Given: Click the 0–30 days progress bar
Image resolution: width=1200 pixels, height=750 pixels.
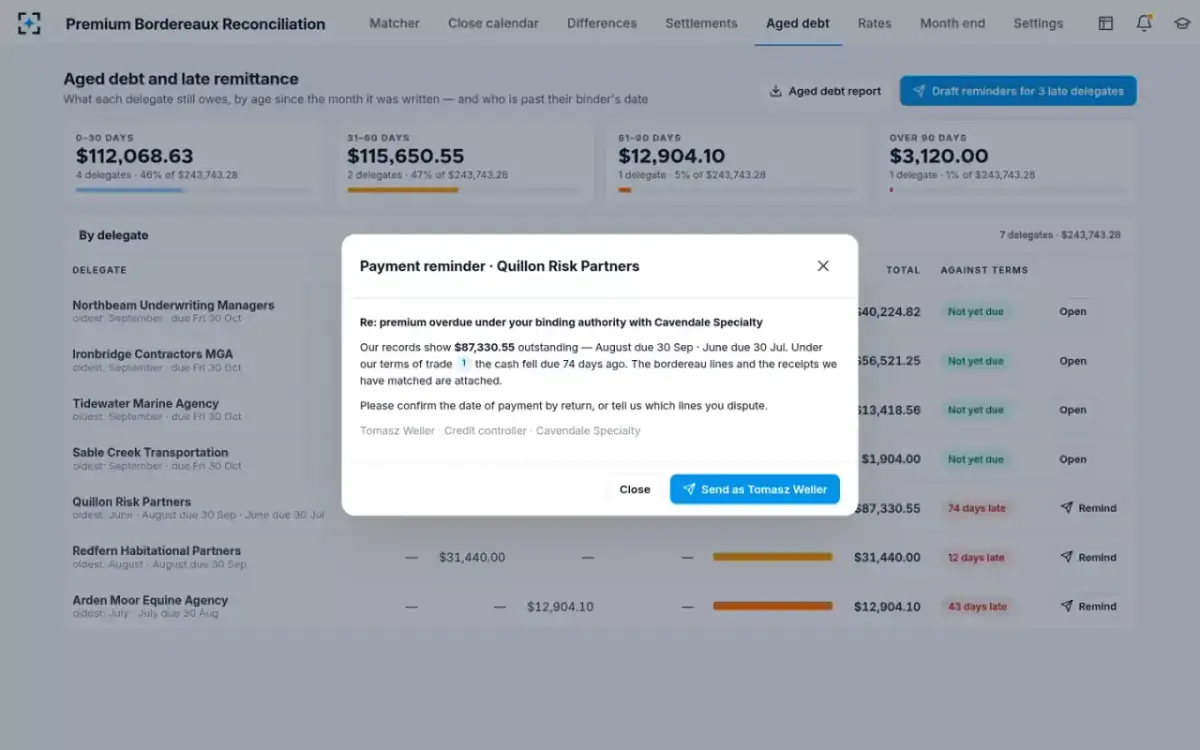Looking at the screenshot, I should [194, 190].
